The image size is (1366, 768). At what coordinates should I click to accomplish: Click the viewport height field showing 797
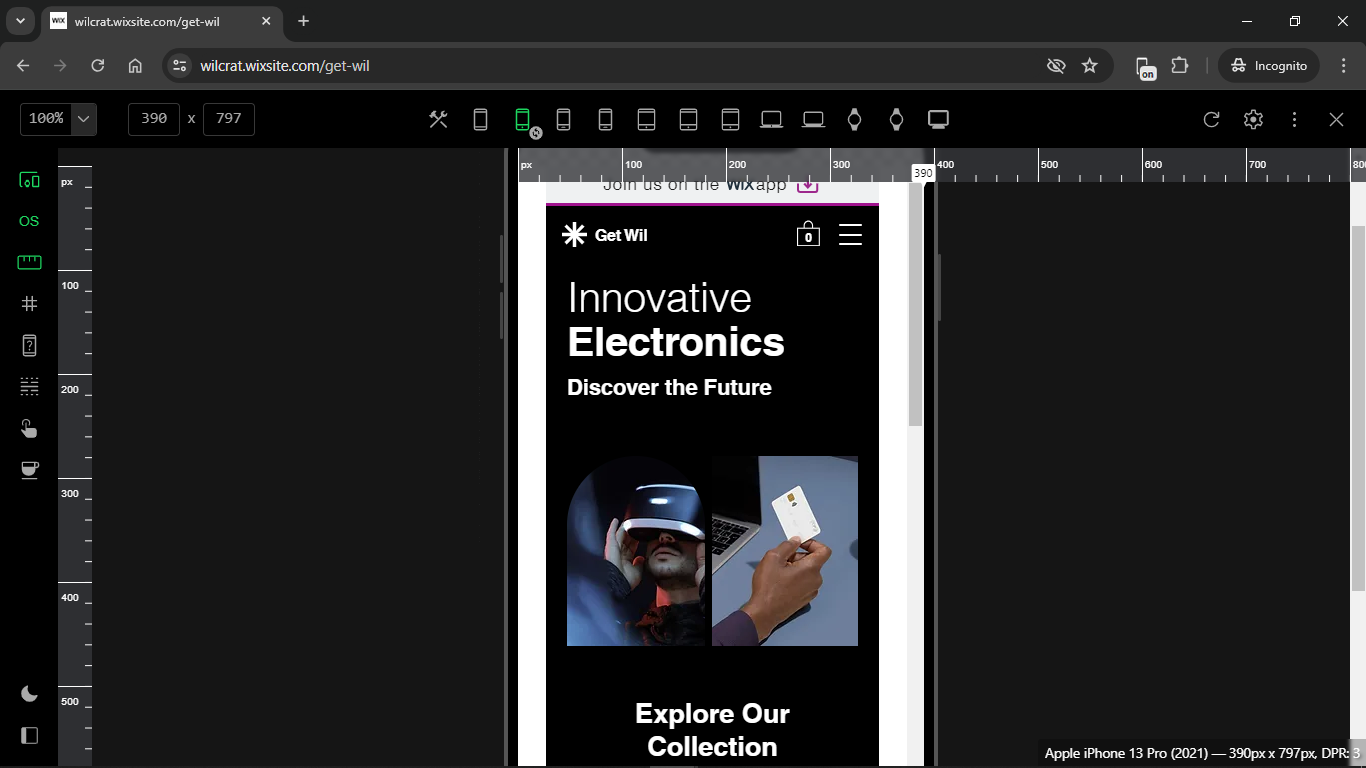point(229,119)
